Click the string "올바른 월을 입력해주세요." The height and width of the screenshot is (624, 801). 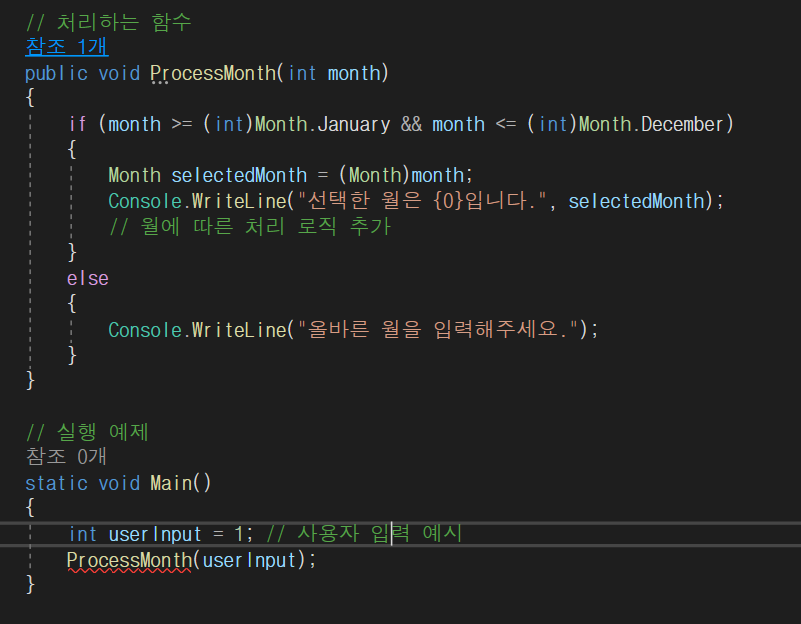click(x=438, y=329)
